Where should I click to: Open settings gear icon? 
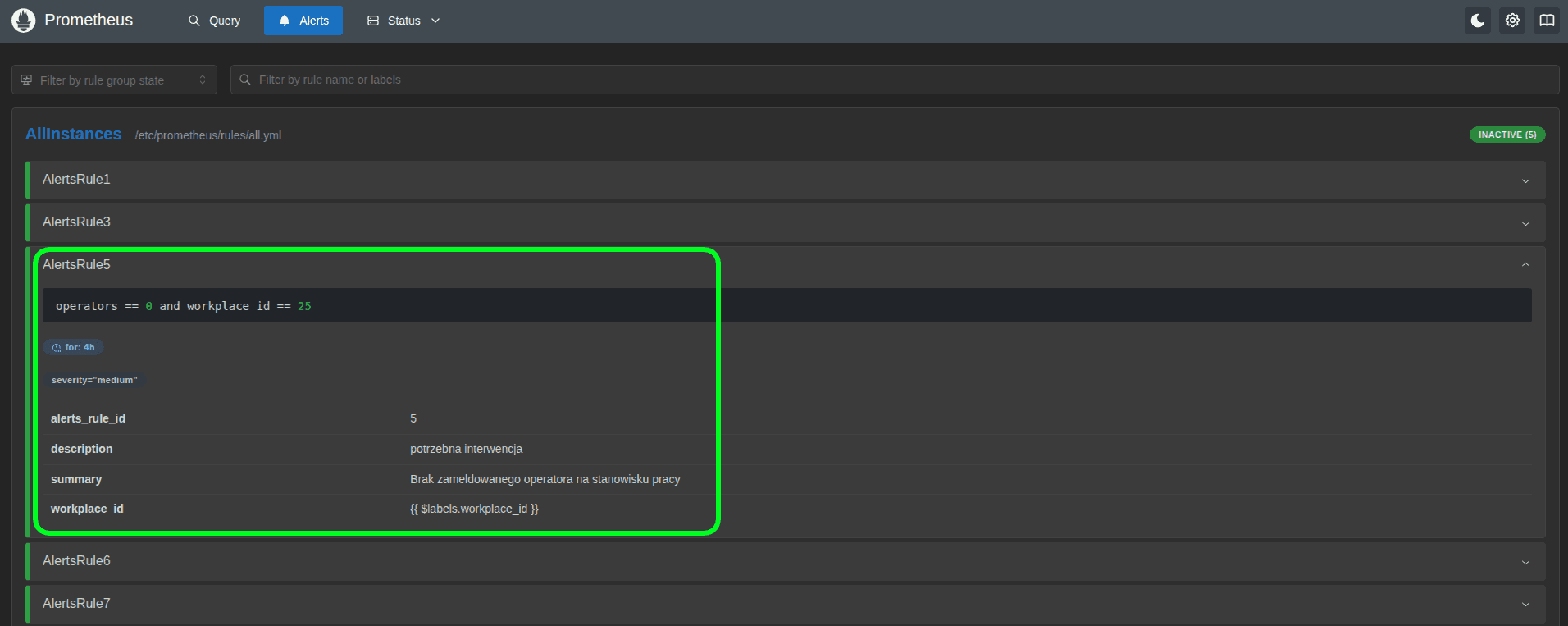[1512, 21]
